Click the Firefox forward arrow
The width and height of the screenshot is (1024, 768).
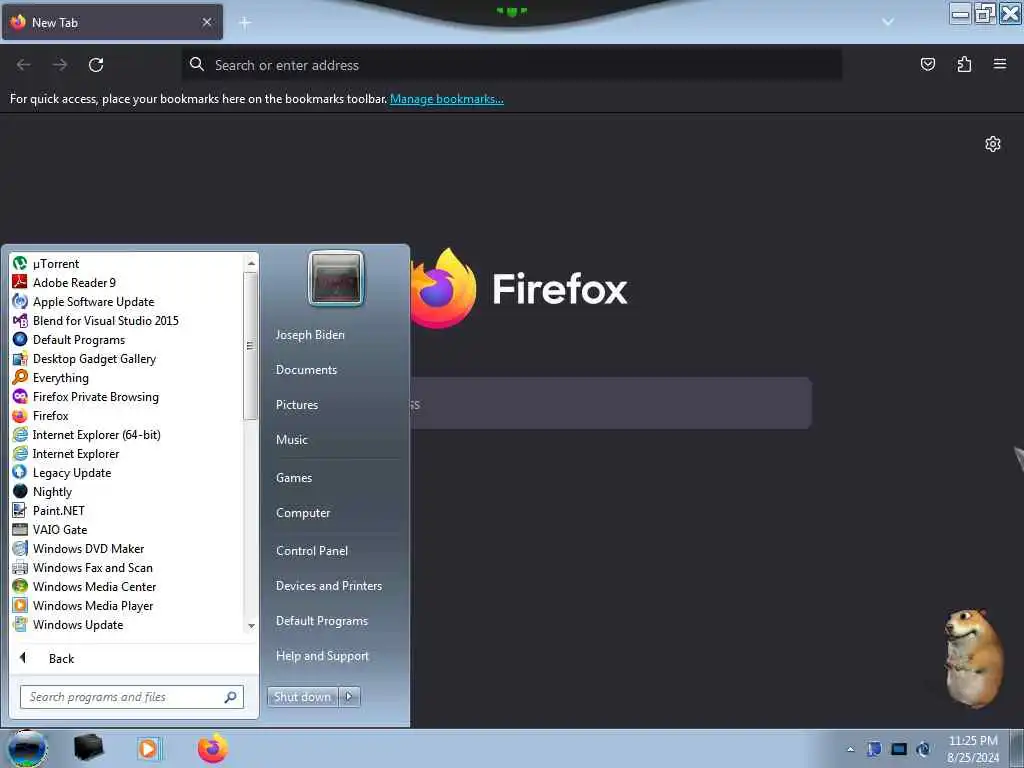click(60, 65)
